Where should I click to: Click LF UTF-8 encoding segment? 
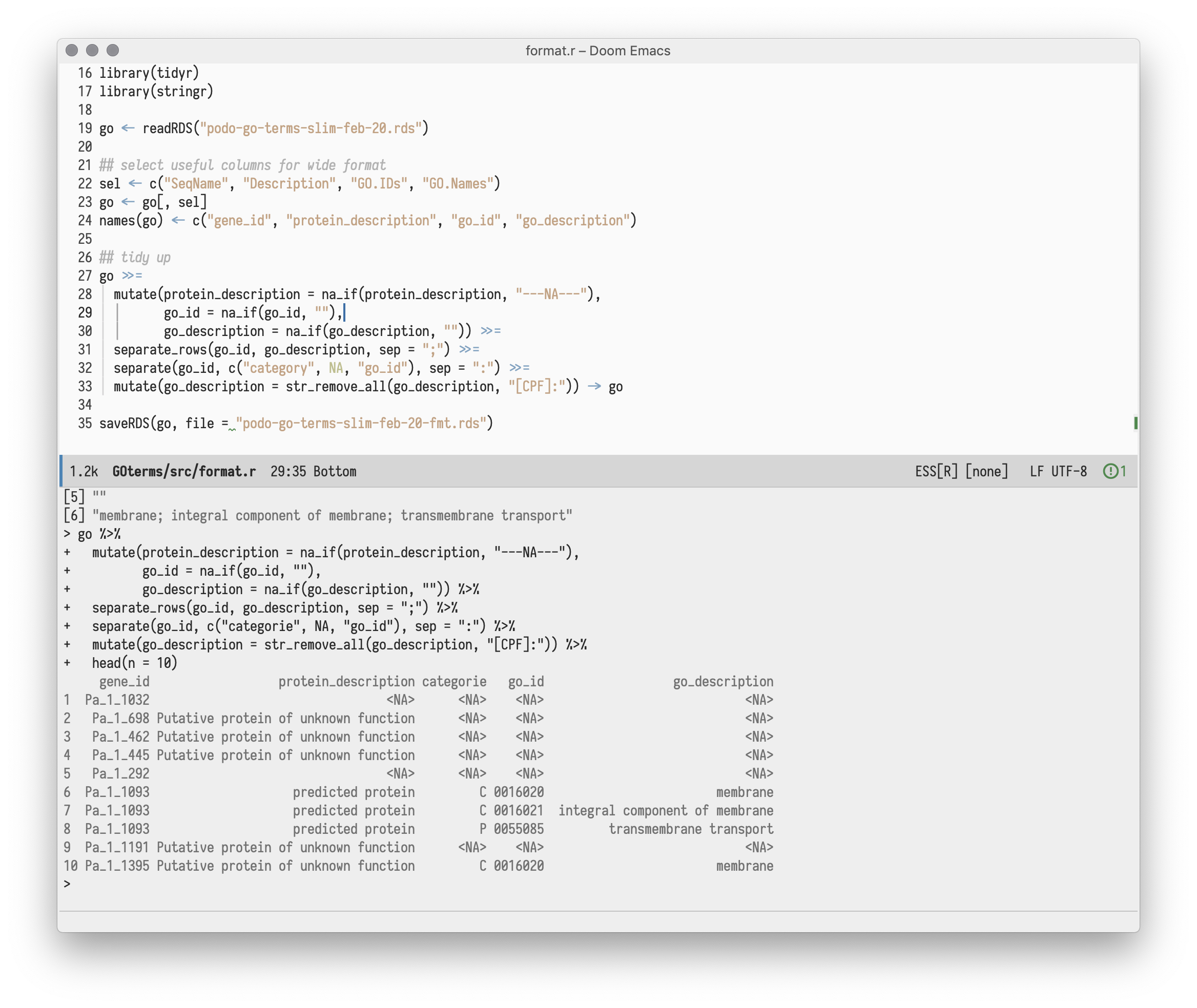coord(1058,471)
